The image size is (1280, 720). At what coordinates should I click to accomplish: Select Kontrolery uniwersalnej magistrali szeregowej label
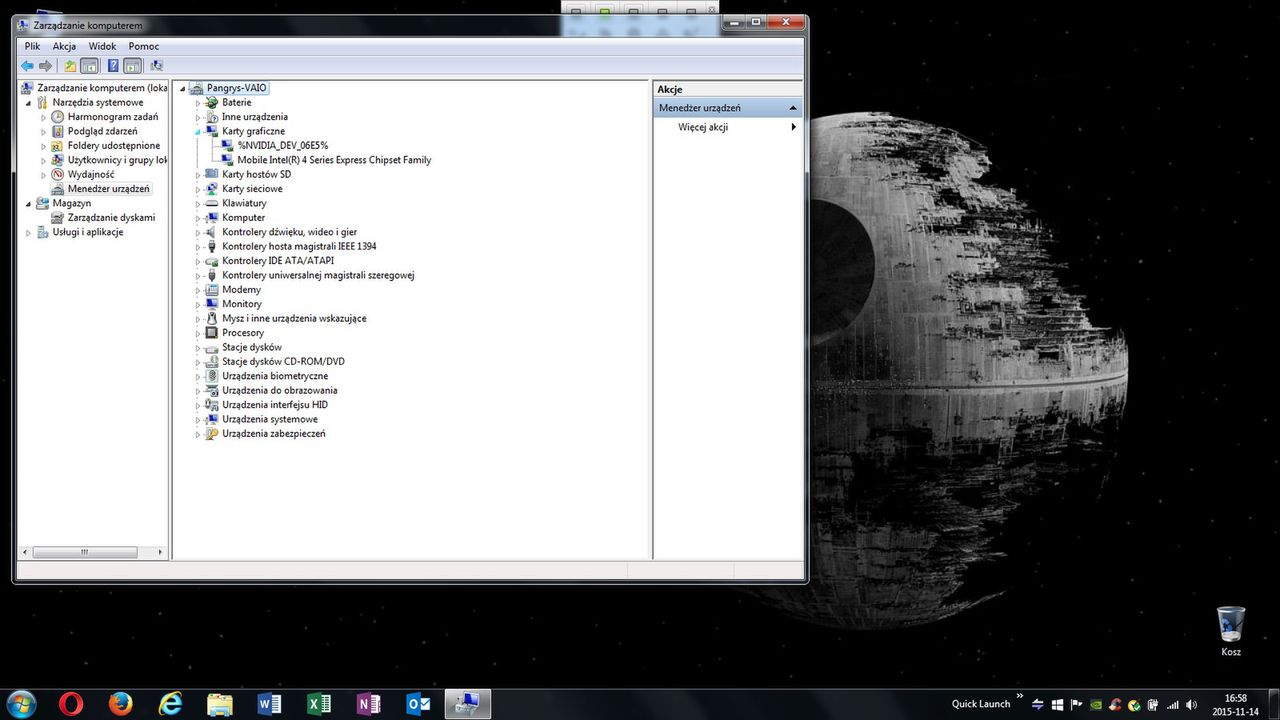point(318,275)
